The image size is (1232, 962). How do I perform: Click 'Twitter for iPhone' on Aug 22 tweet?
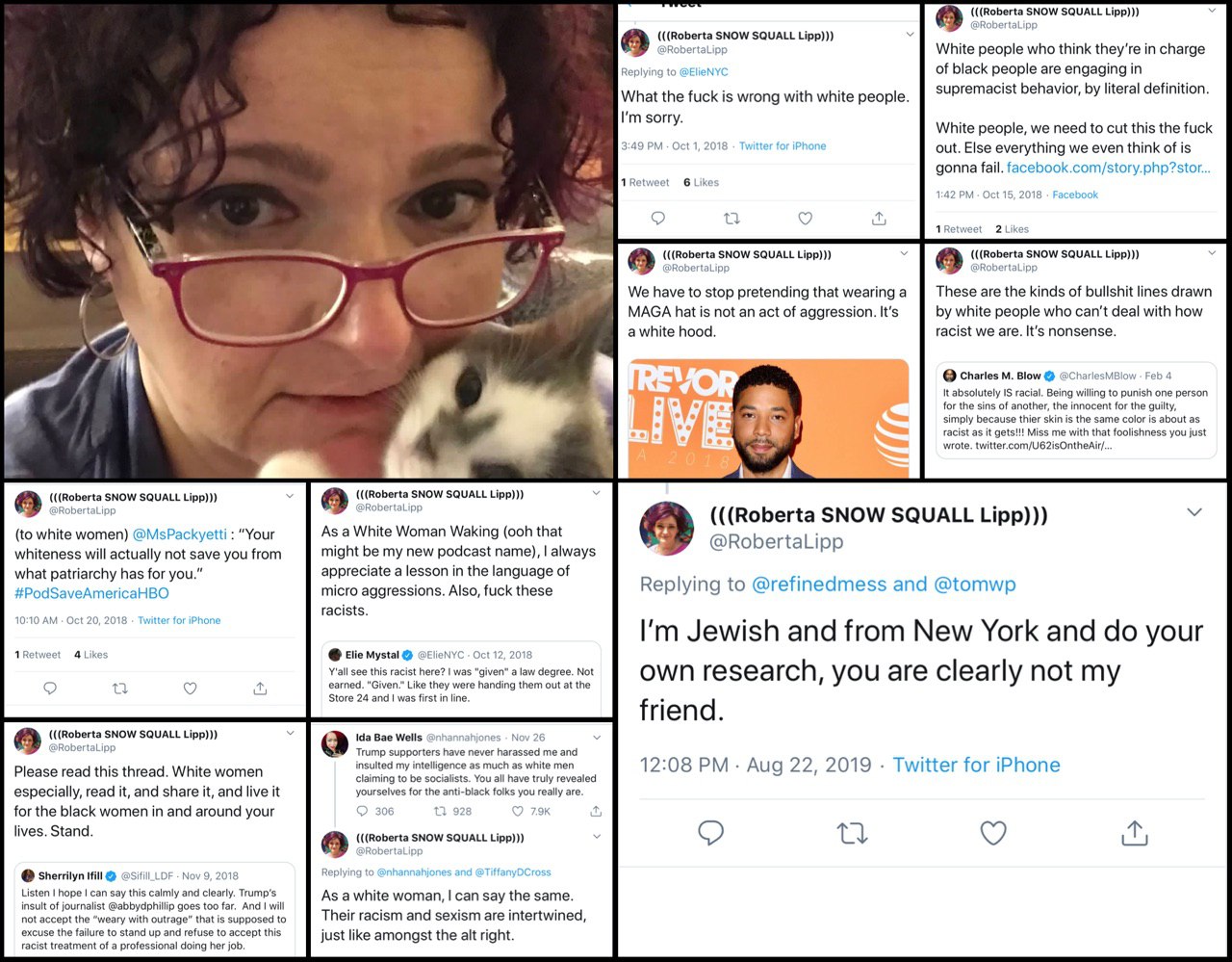[x=976, y=765]
